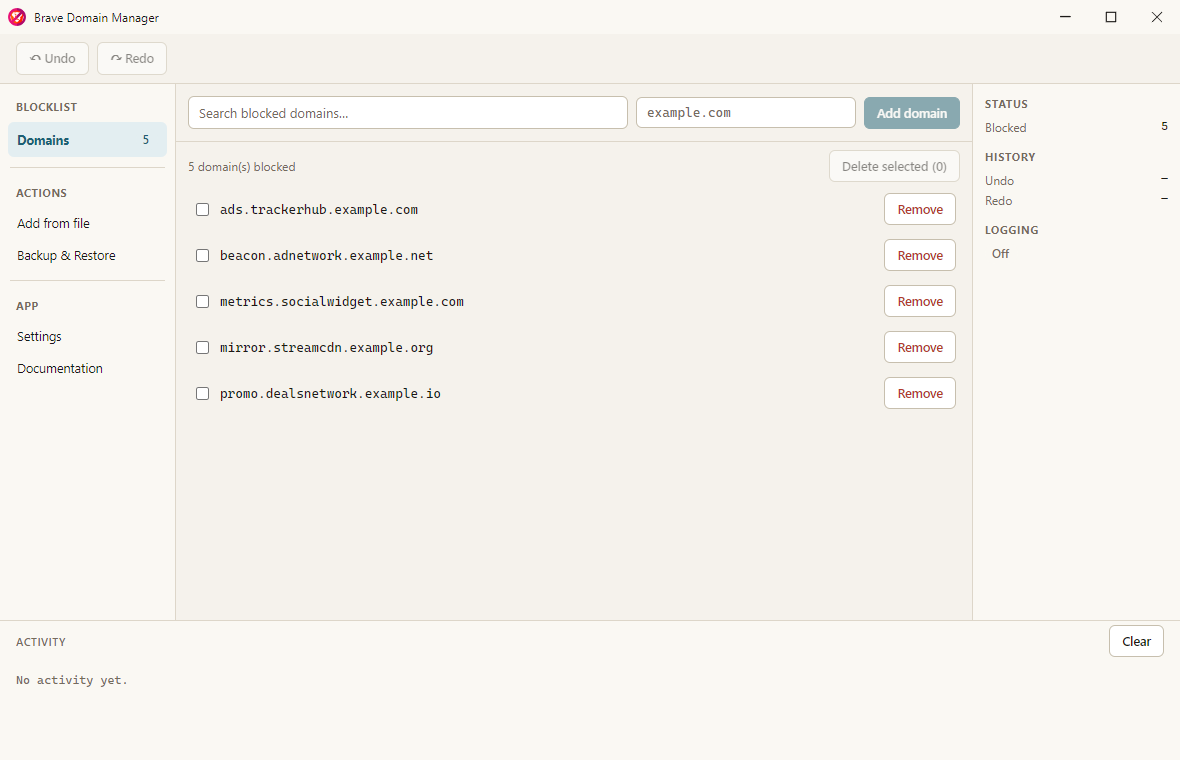Minimize the Brave Domain Manager window
This screenshot has height=760, width=1180.
[x=1065, y=17]
